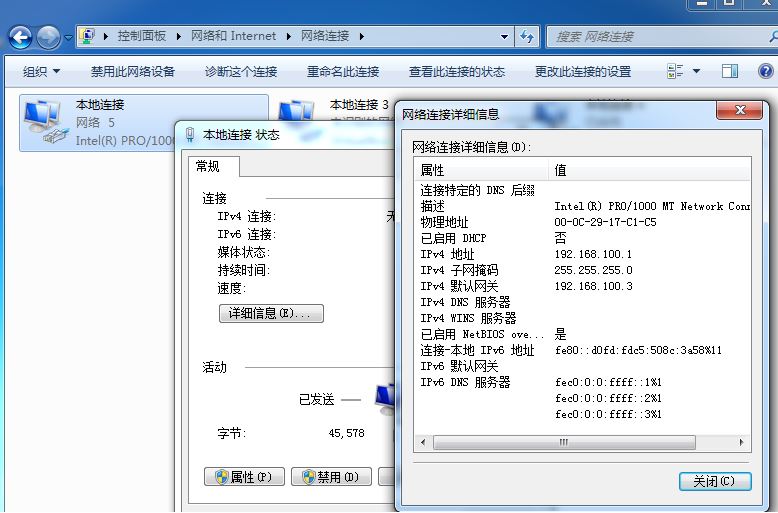The image size is (778, 513).
Task: Open the 组织 menu
Action: (x=42, y=71)
